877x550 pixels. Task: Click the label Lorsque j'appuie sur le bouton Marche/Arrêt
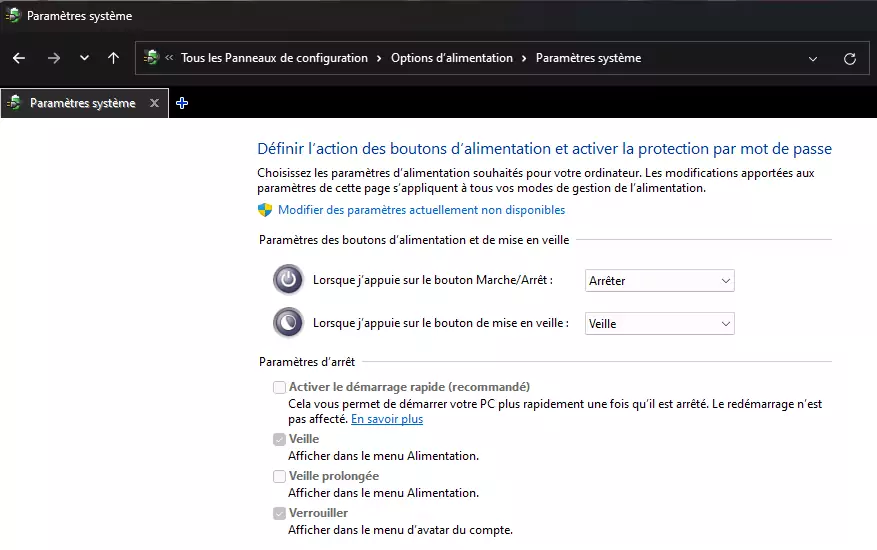click(x=432, y=280)
